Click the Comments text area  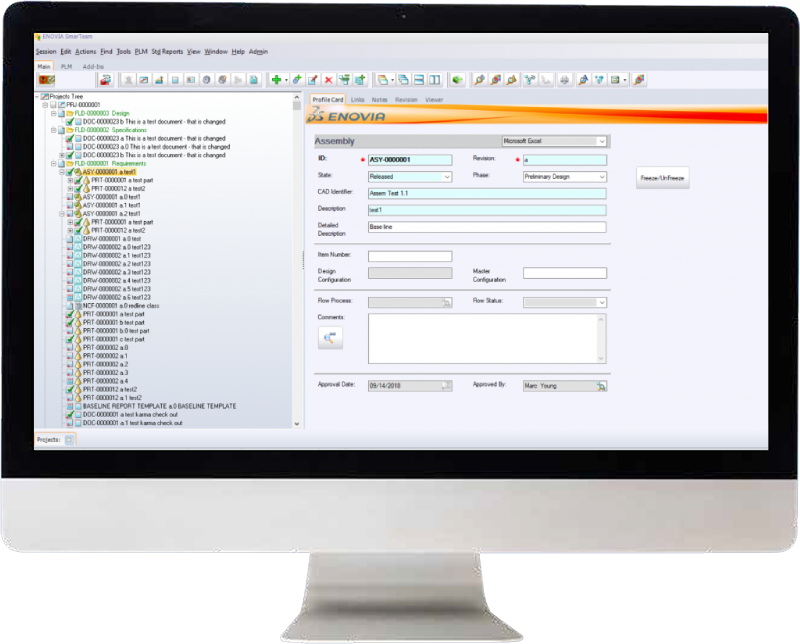(x=483, y=338)
